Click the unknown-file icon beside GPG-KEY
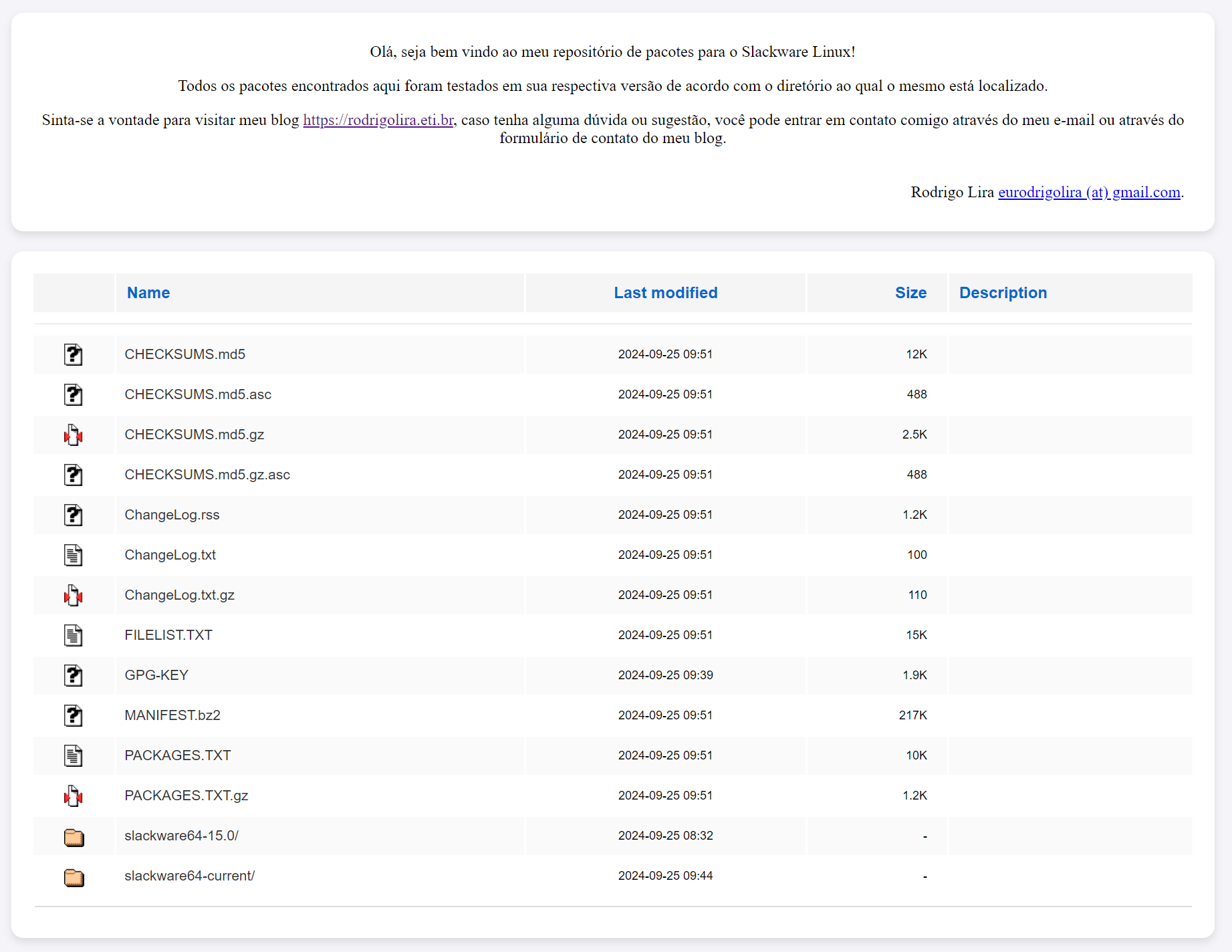The height and width of the screenshot is (952, 1232). [74, 675]
